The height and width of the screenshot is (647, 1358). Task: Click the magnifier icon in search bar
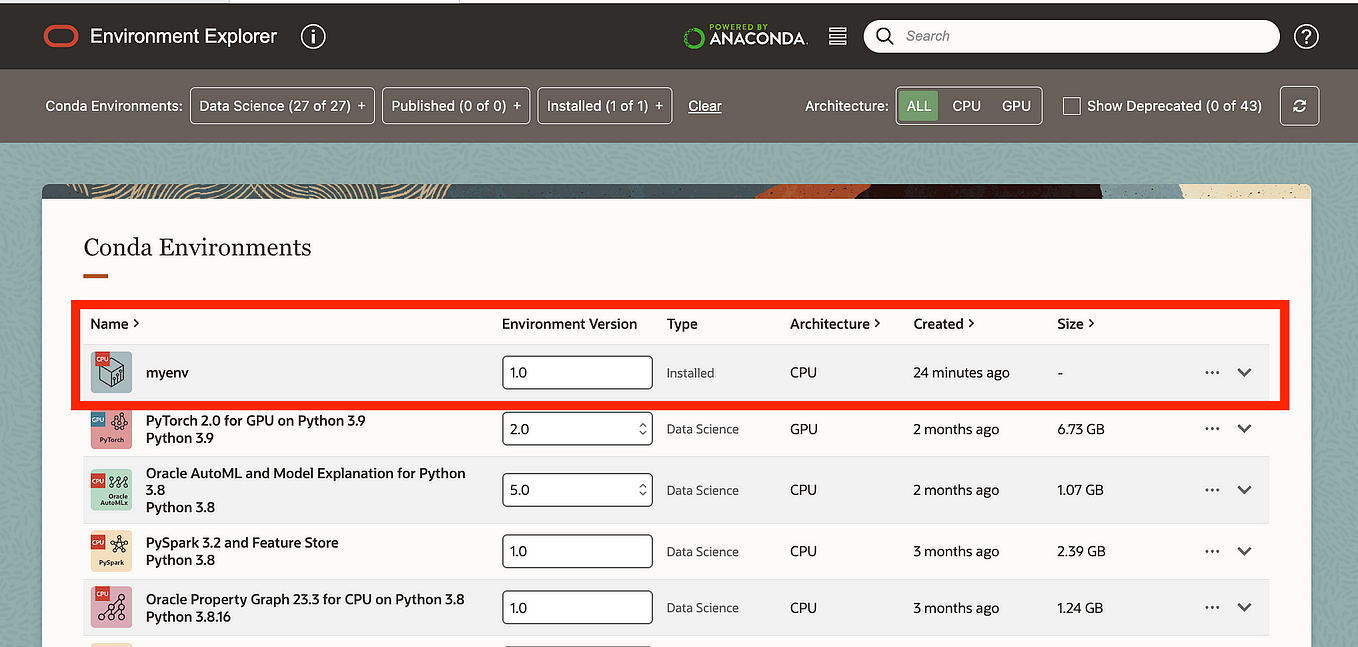[x=884, y=36]
